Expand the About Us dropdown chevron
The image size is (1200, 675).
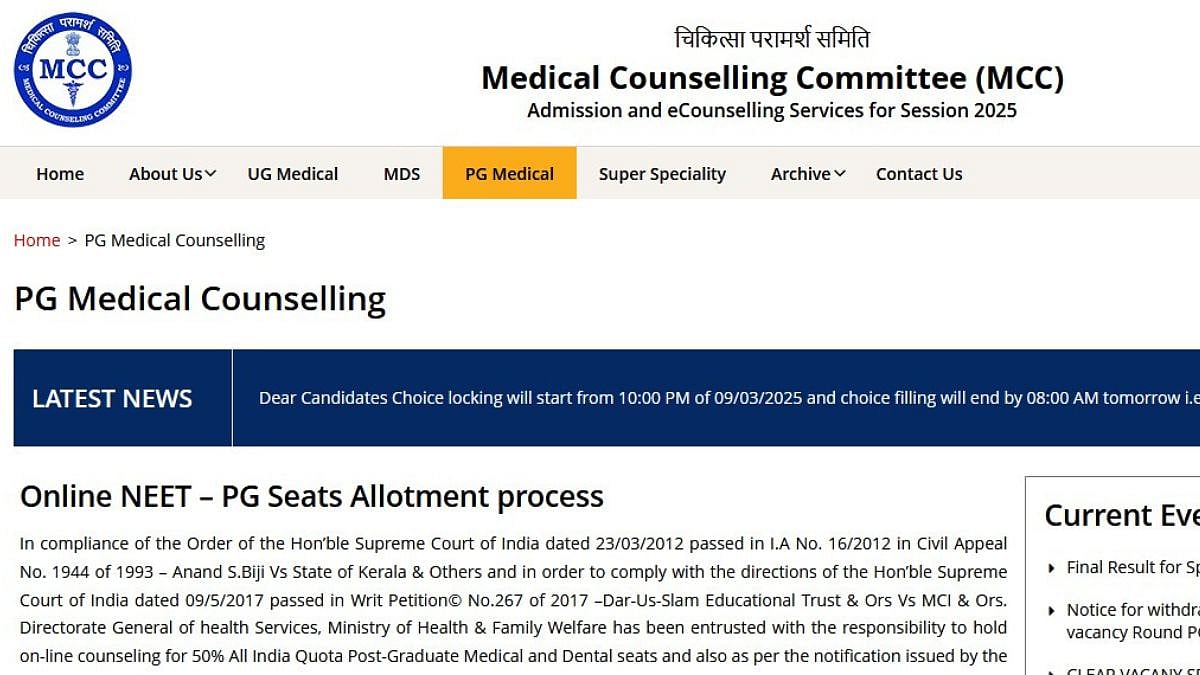tap(211, 174)
